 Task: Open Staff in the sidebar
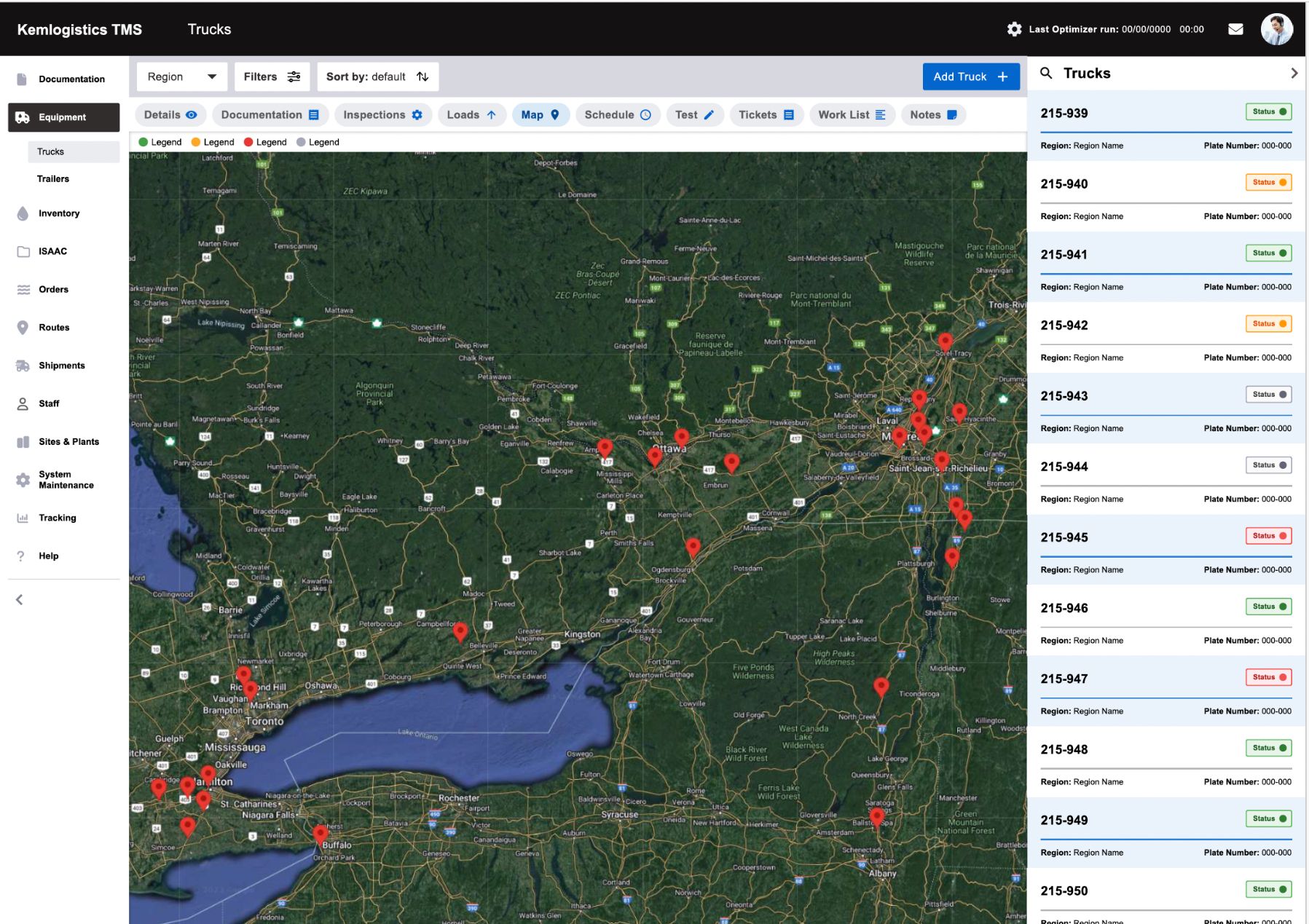(63, 403)
